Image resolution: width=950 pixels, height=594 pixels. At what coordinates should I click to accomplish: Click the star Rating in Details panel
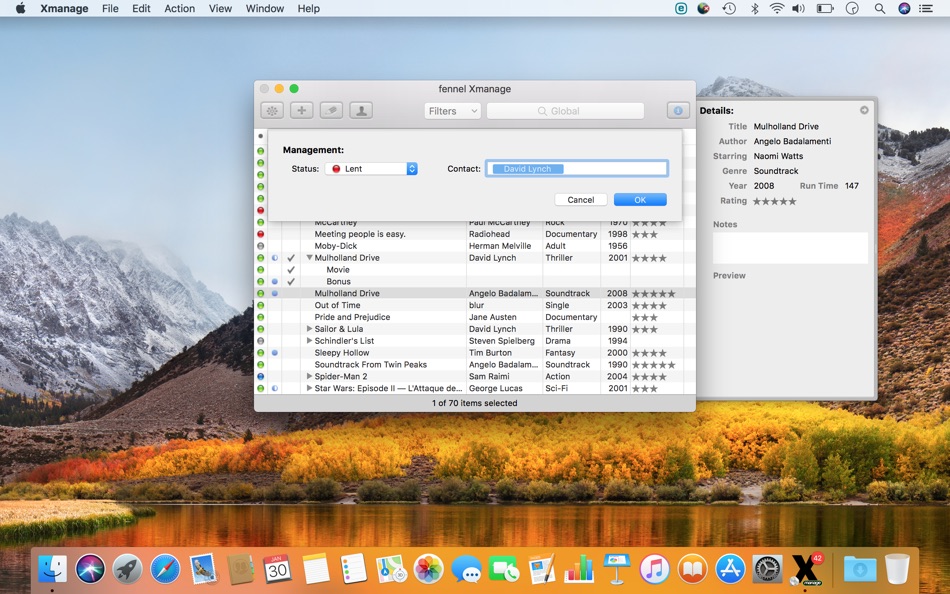pos(774,201)
